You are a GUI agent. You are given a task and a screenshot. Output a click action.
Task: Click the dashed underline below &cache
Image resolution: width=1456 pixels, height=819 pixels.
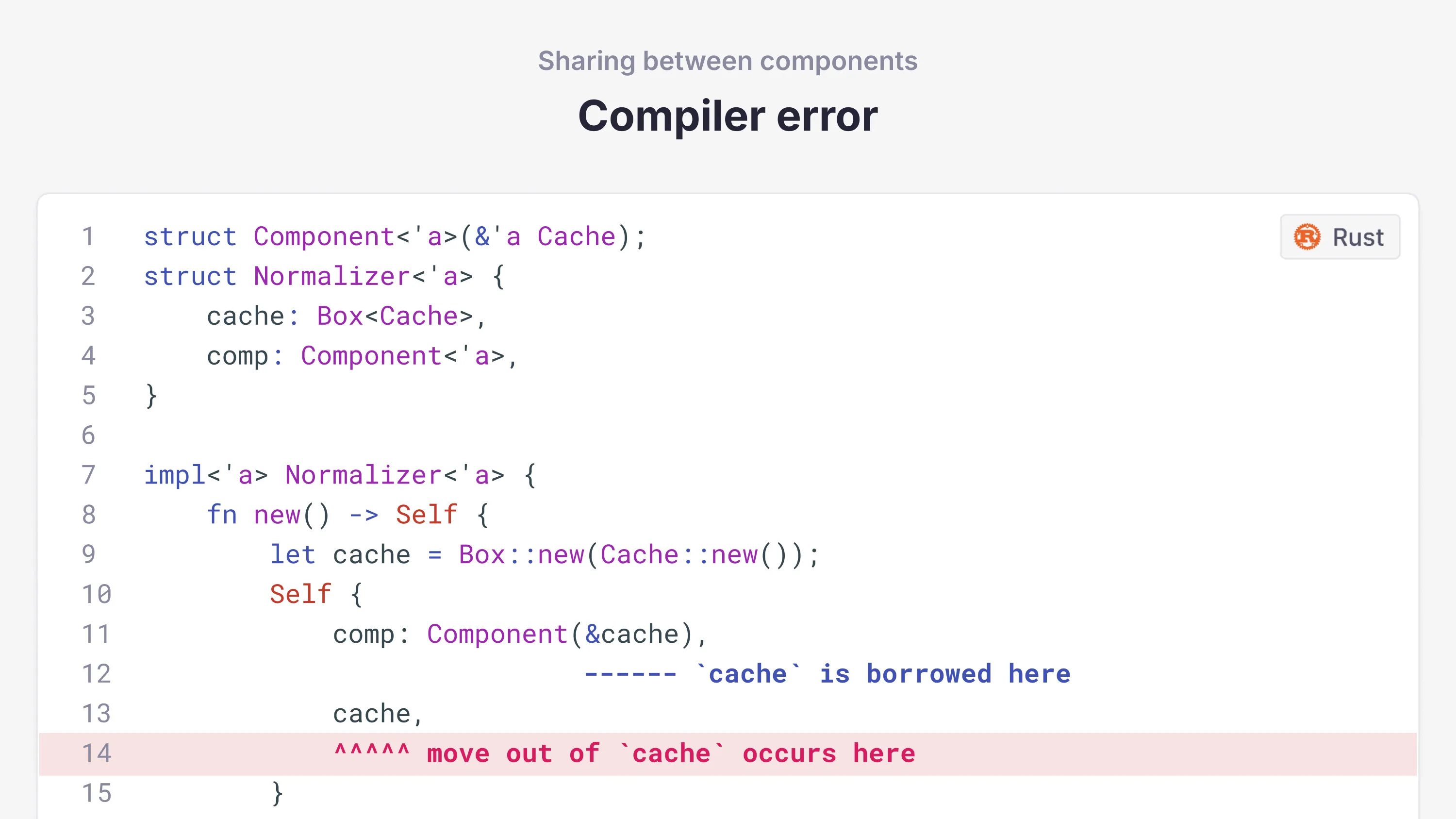629,674
